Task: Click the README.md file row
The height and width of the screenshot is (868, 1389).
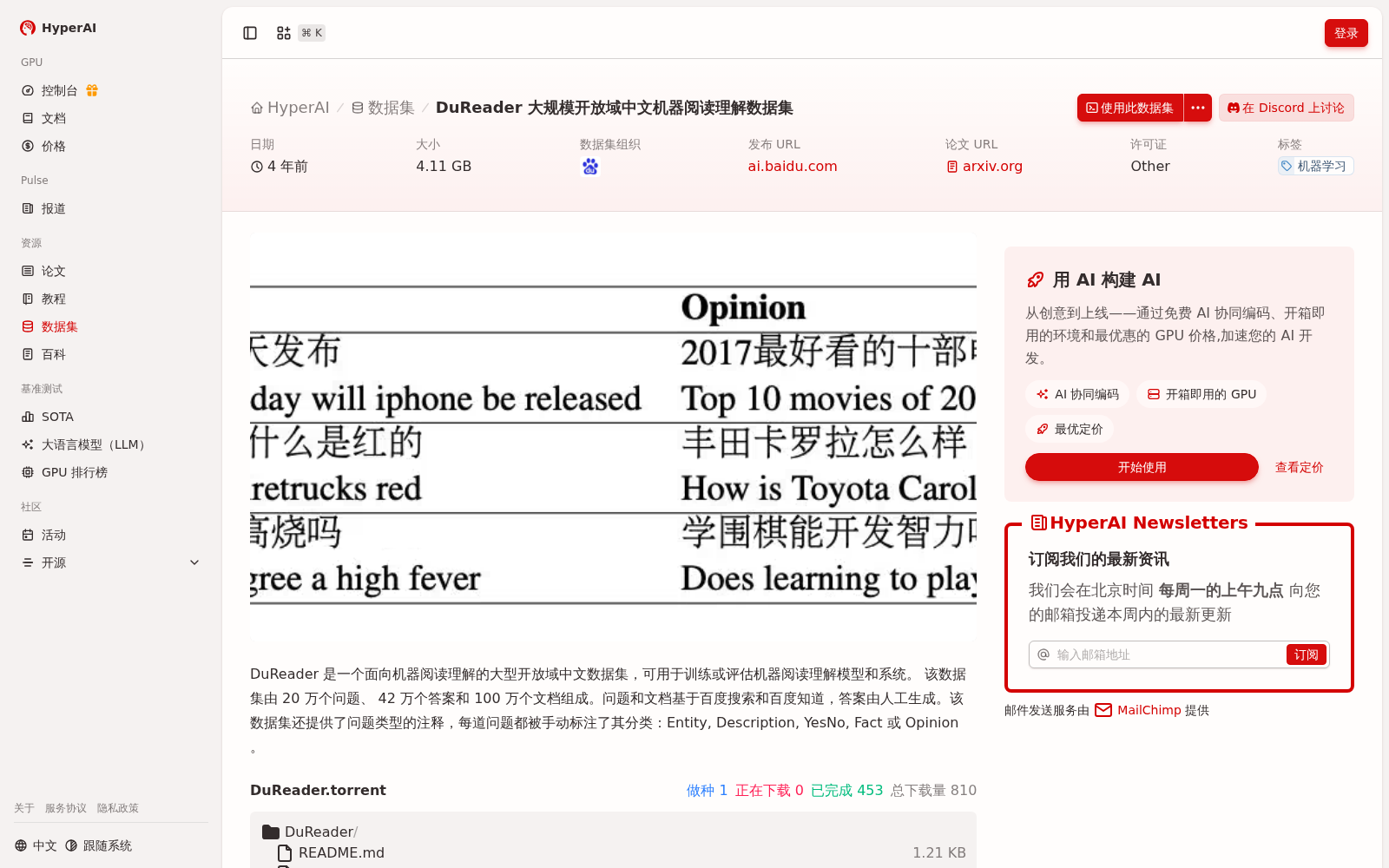Action: [613, 852]
